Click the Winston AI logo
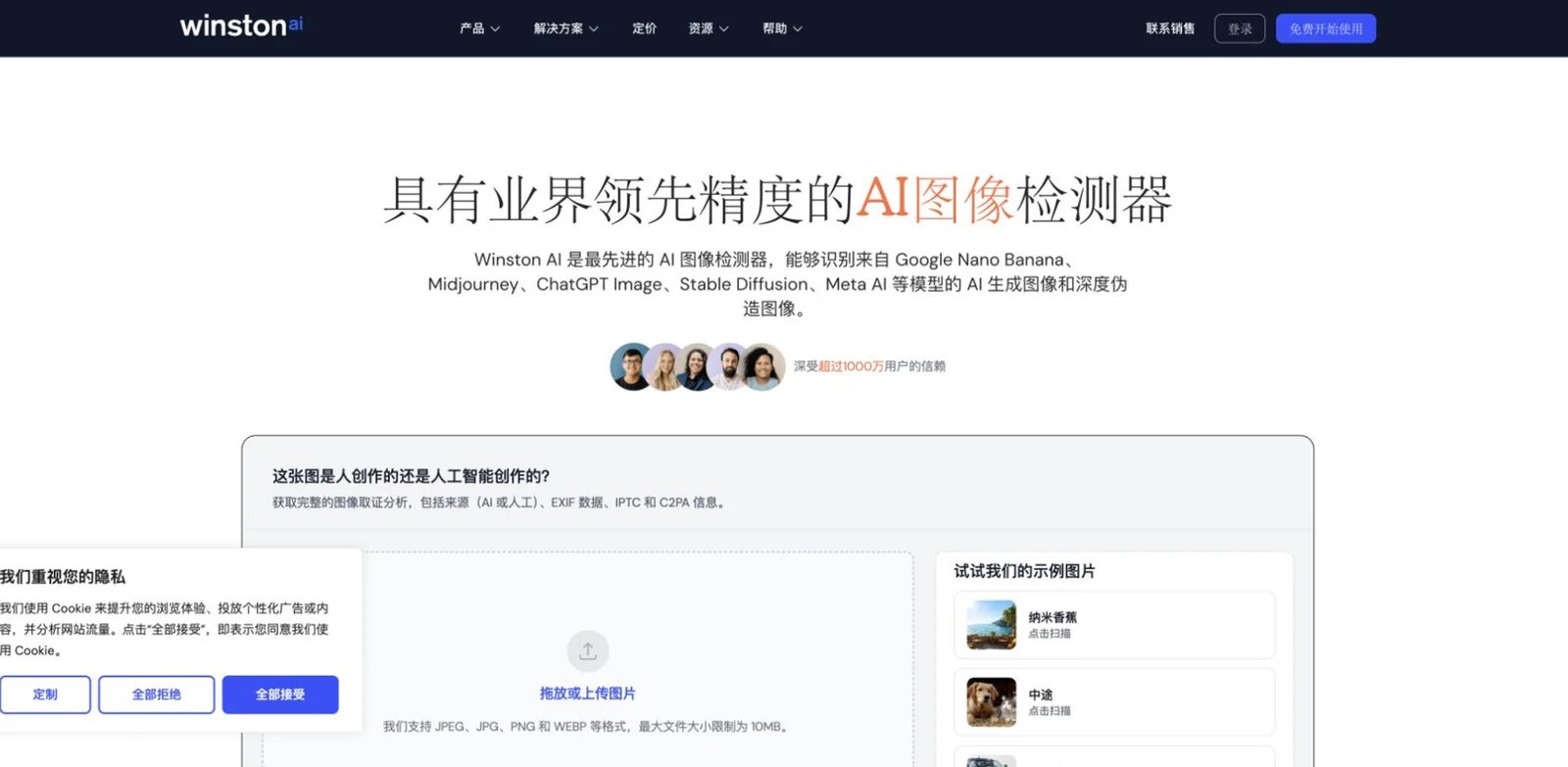Viewport: 1568px width, 767px height. click(x=241, y=25)
